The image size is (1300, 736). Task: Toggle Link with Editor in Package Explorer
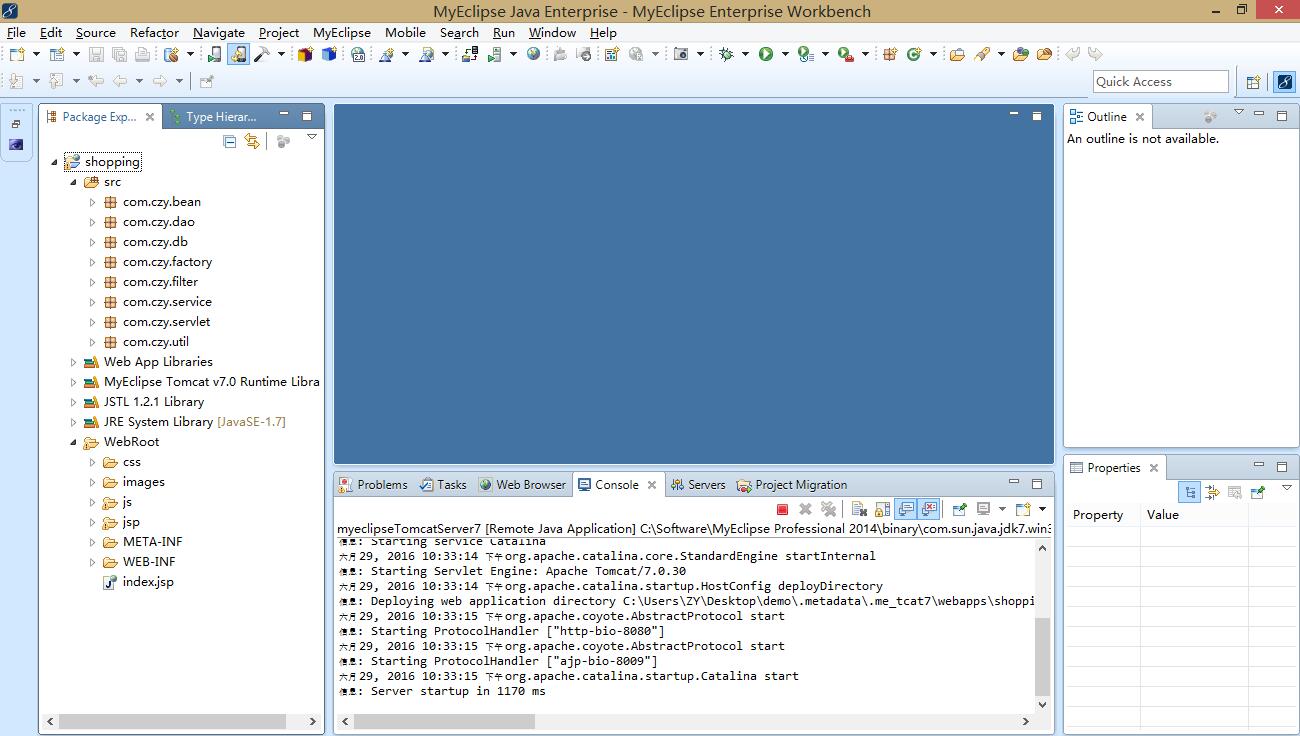coord(252,142)
